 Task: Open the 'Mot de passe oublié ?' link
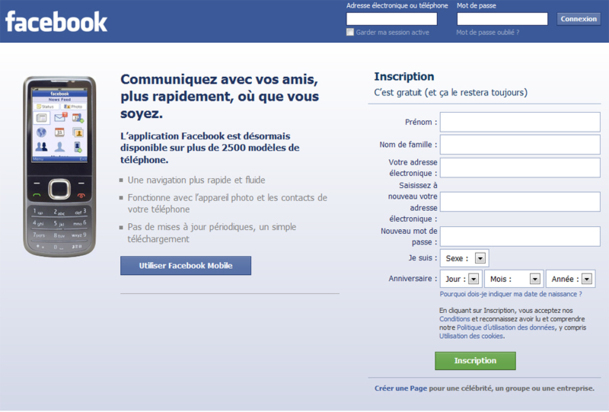pos(487,32)
